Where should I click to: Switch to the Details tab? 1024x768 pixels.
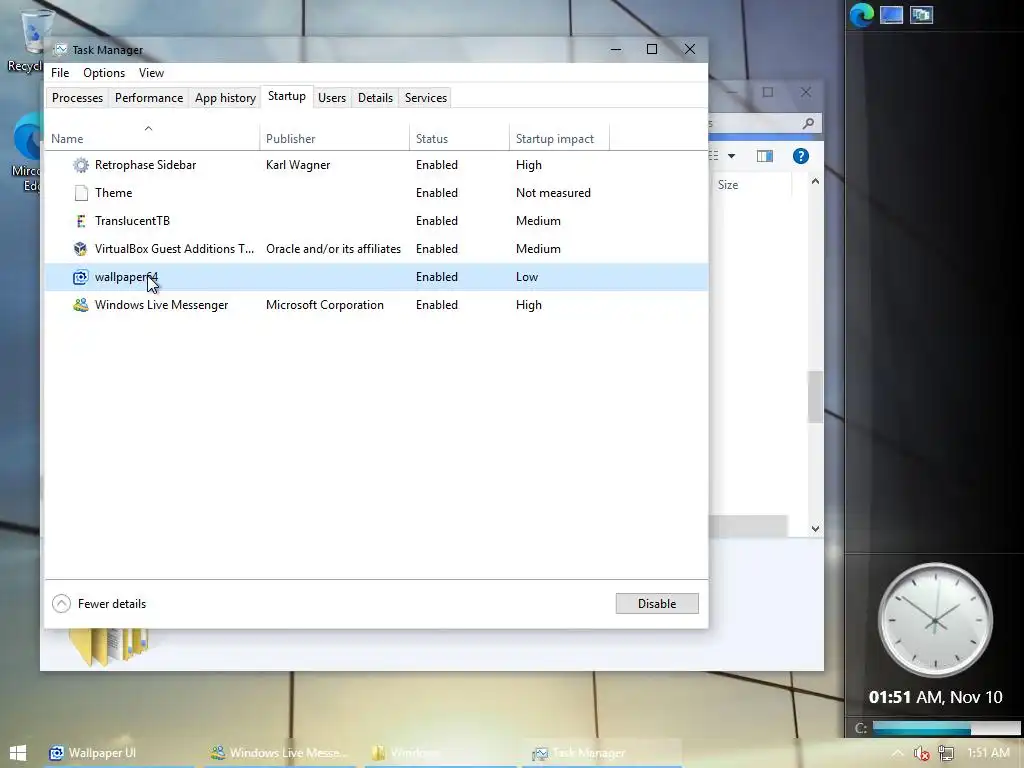click(376, 98)
